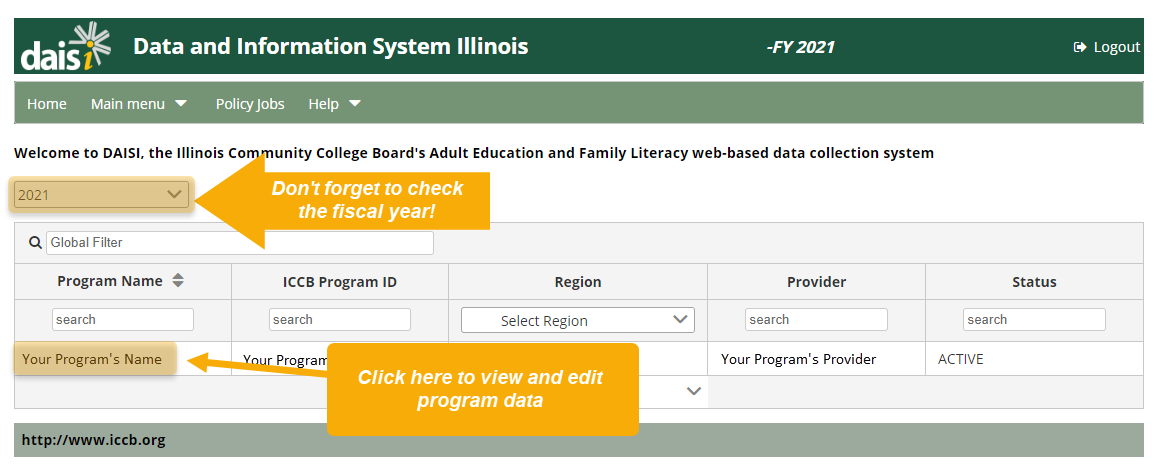Click the Global Filter search magnifier icon
This screenshot has width=1158, height=472.
click(36, 242)
